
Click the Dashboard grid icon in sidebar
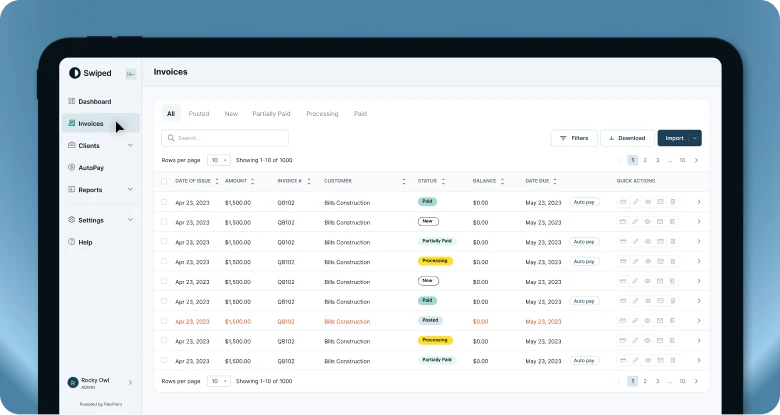click(71, 101)
